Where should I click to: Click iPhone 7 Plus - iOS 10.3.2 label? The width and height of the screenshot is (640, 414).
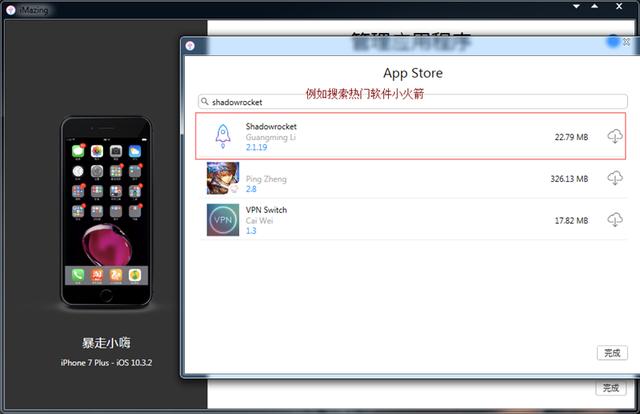tap(106, 363)
